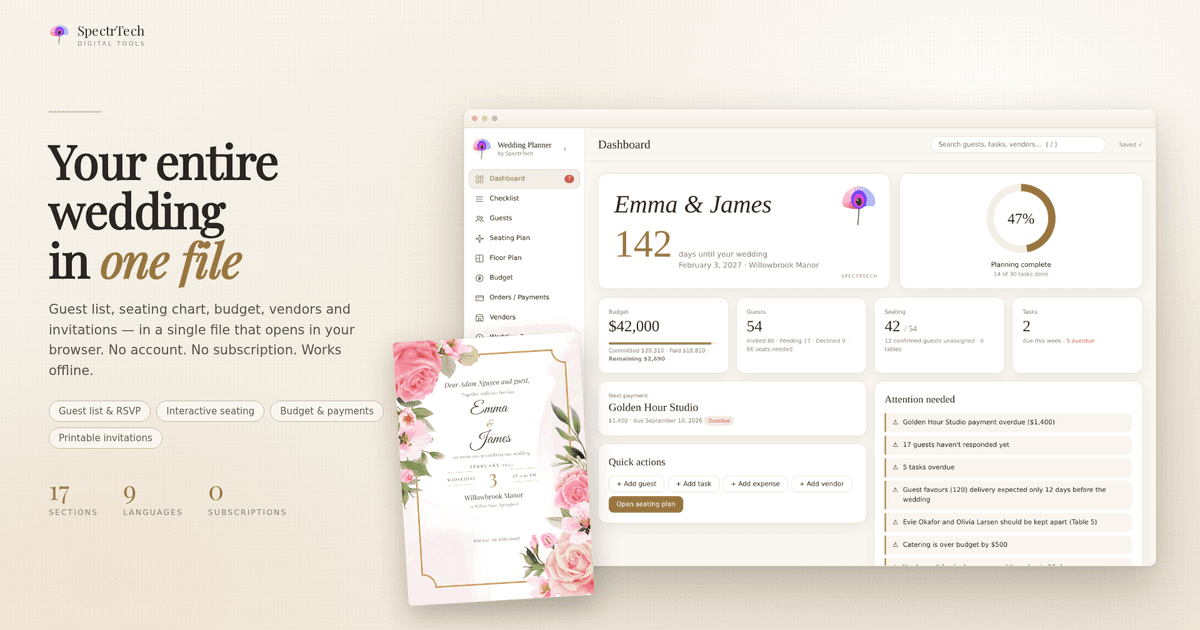The height and width of the screenshot is (630, 1200).
Task: Click the Checklist list icon in the sidebar
Action: tap(480, 198)
